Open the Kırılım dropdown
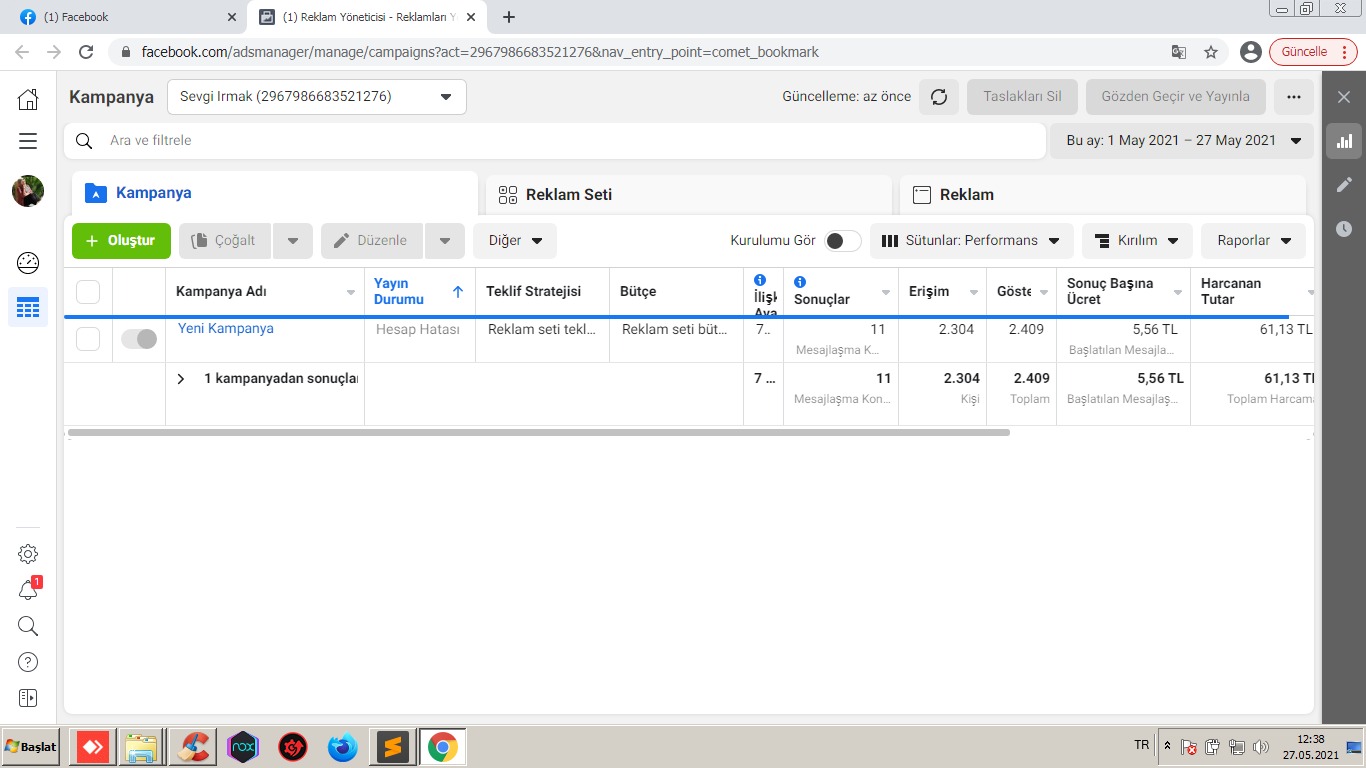Viewport: 1366px width, 768px height. [x=1137, y=241]
